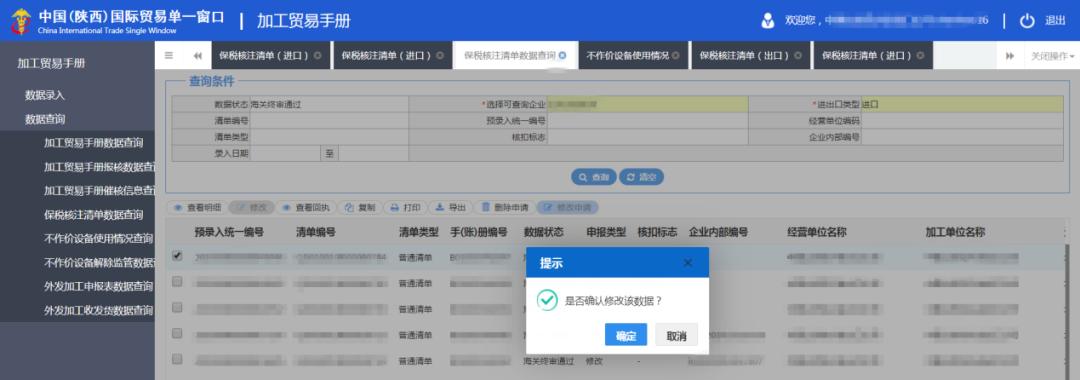The height and width of the screenshot is (380, 1080).
Task: Click the 录入日期 end date field after 至
Action: [x=373, y=154]
